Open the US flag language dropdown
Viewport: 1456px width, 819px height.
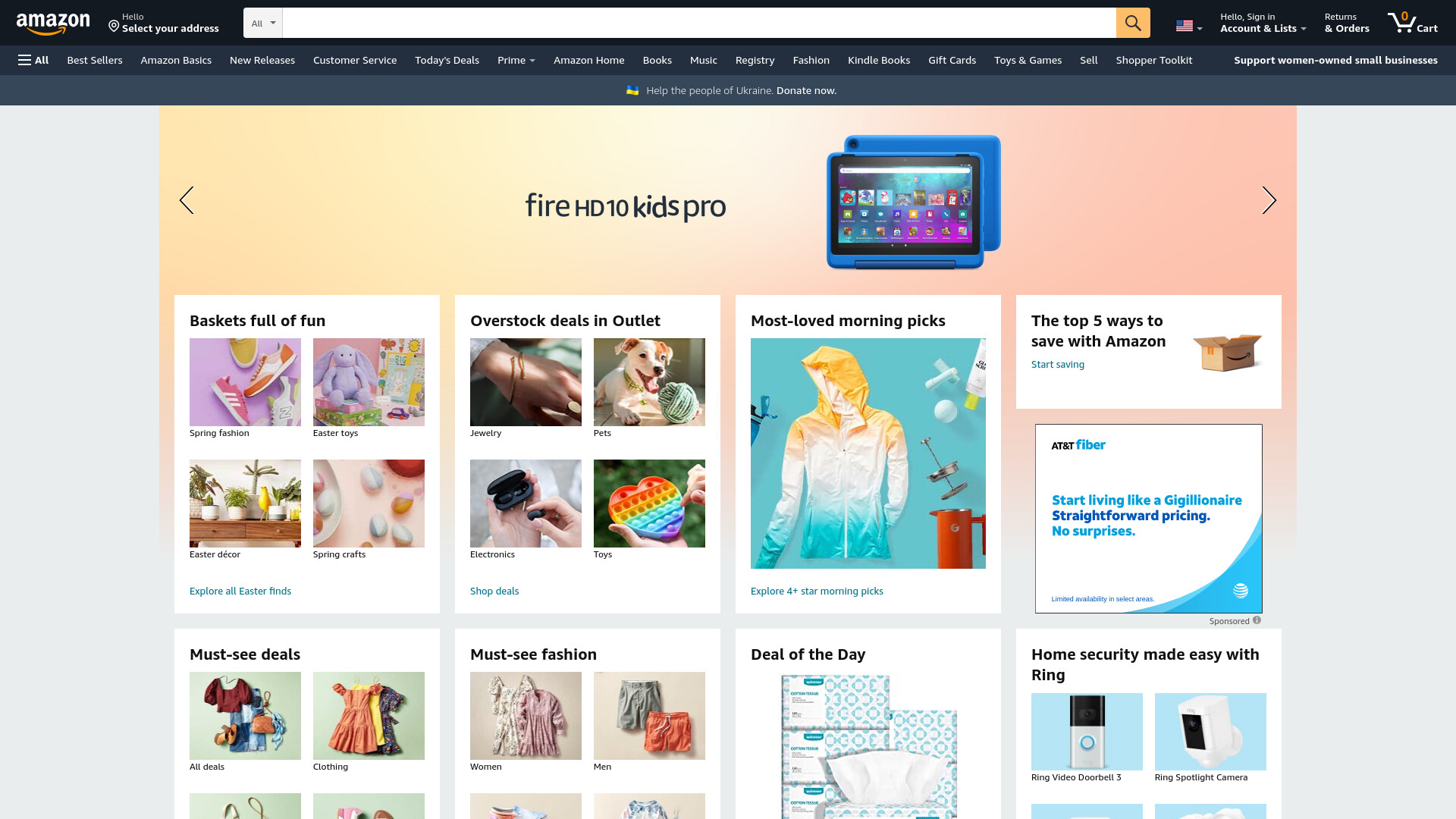point(1188,27)
